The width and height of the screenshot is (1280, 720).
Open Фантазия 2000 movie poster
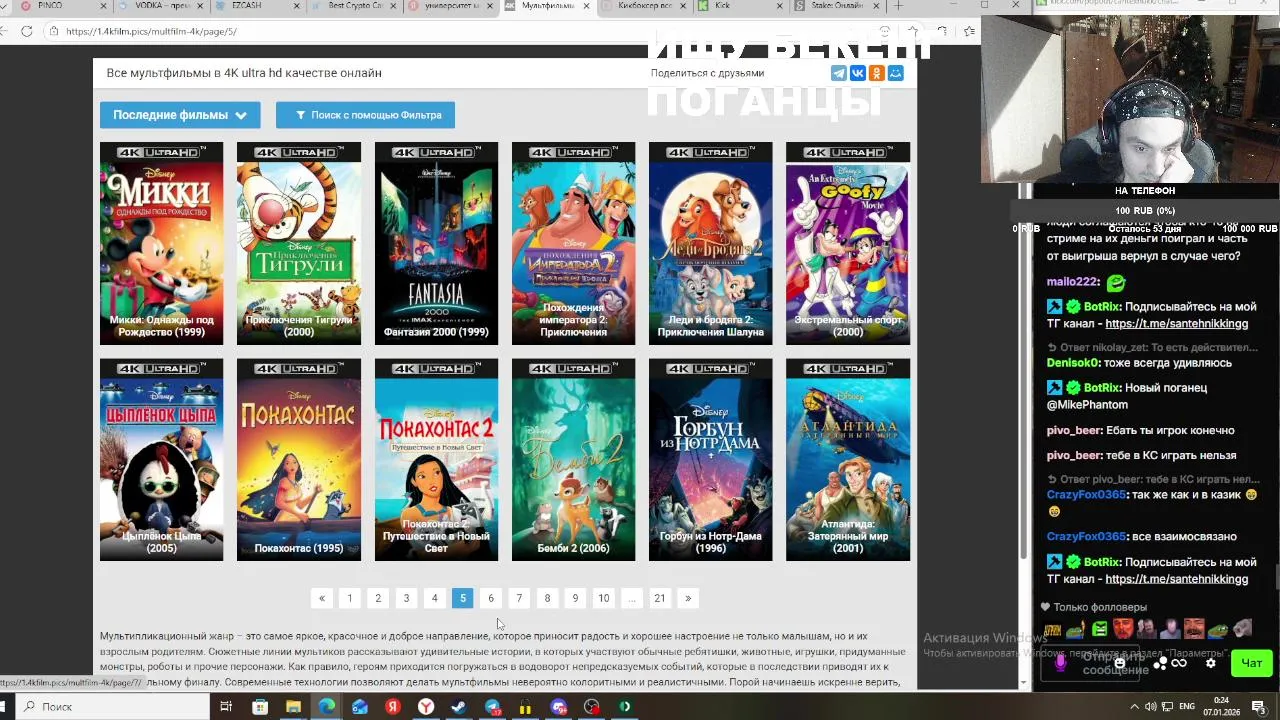click(x=436, y=244)
